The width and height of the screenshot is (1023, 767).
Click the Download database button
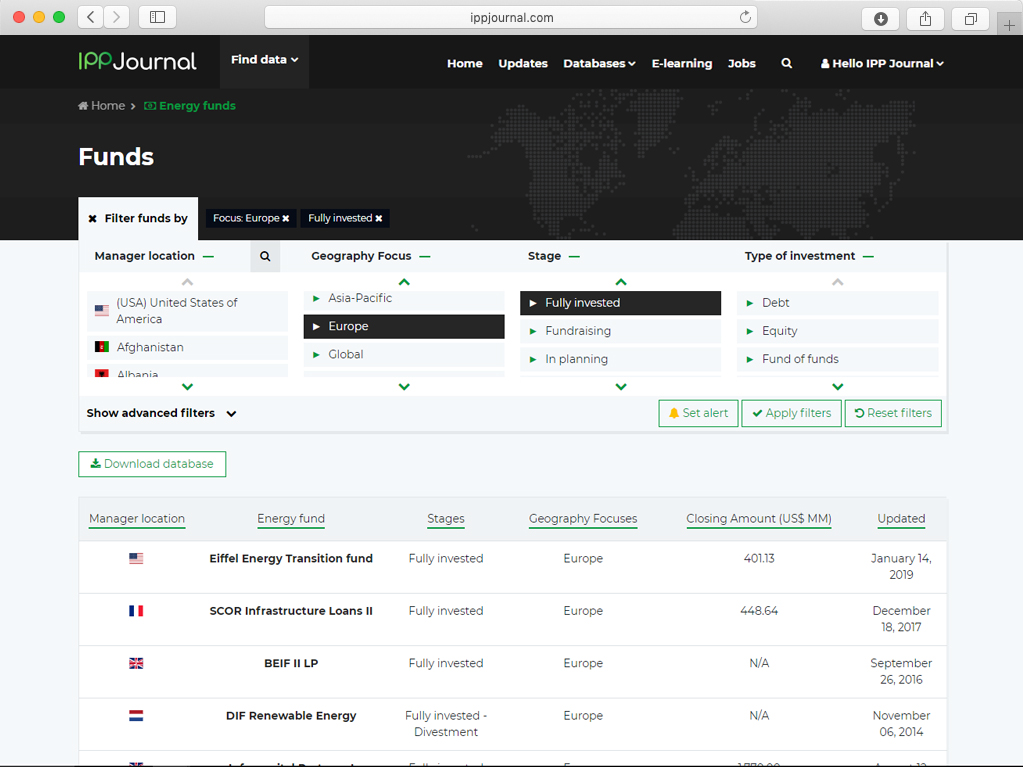click(152, 464)
